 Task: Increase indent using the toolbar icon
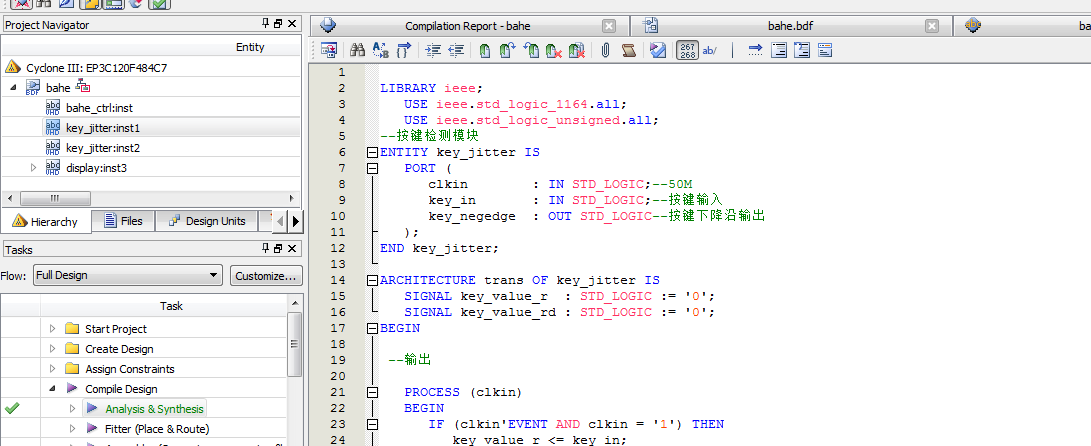tap(433, 50)
